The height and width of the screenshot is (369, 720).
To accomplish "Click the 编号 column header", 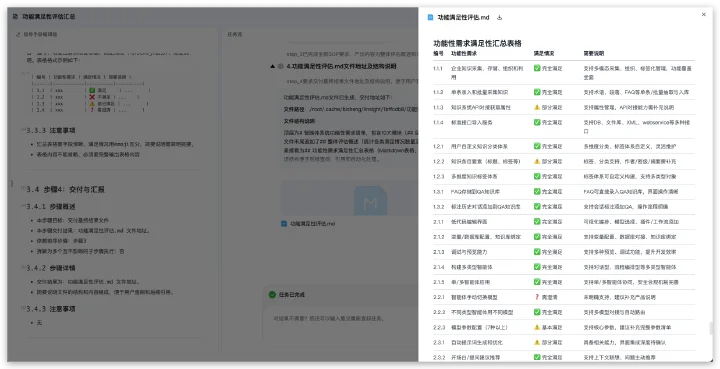I will (438, 54).
